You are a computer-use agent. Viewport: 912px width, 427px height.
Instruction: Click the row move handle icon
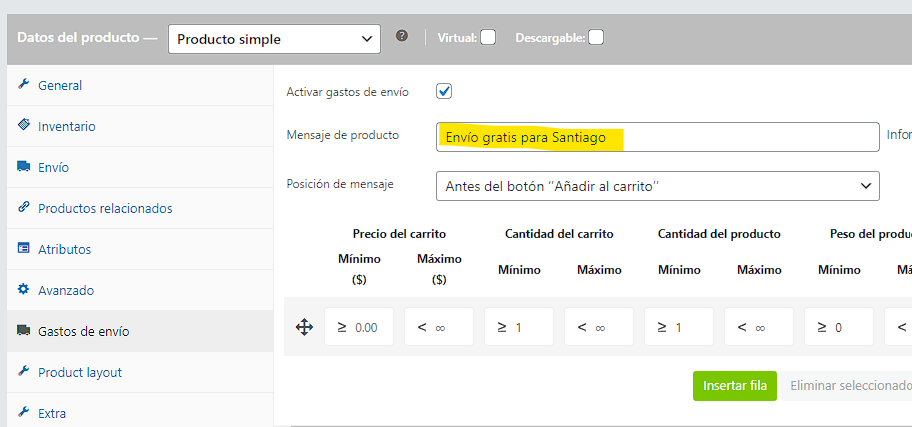[305, 327]
